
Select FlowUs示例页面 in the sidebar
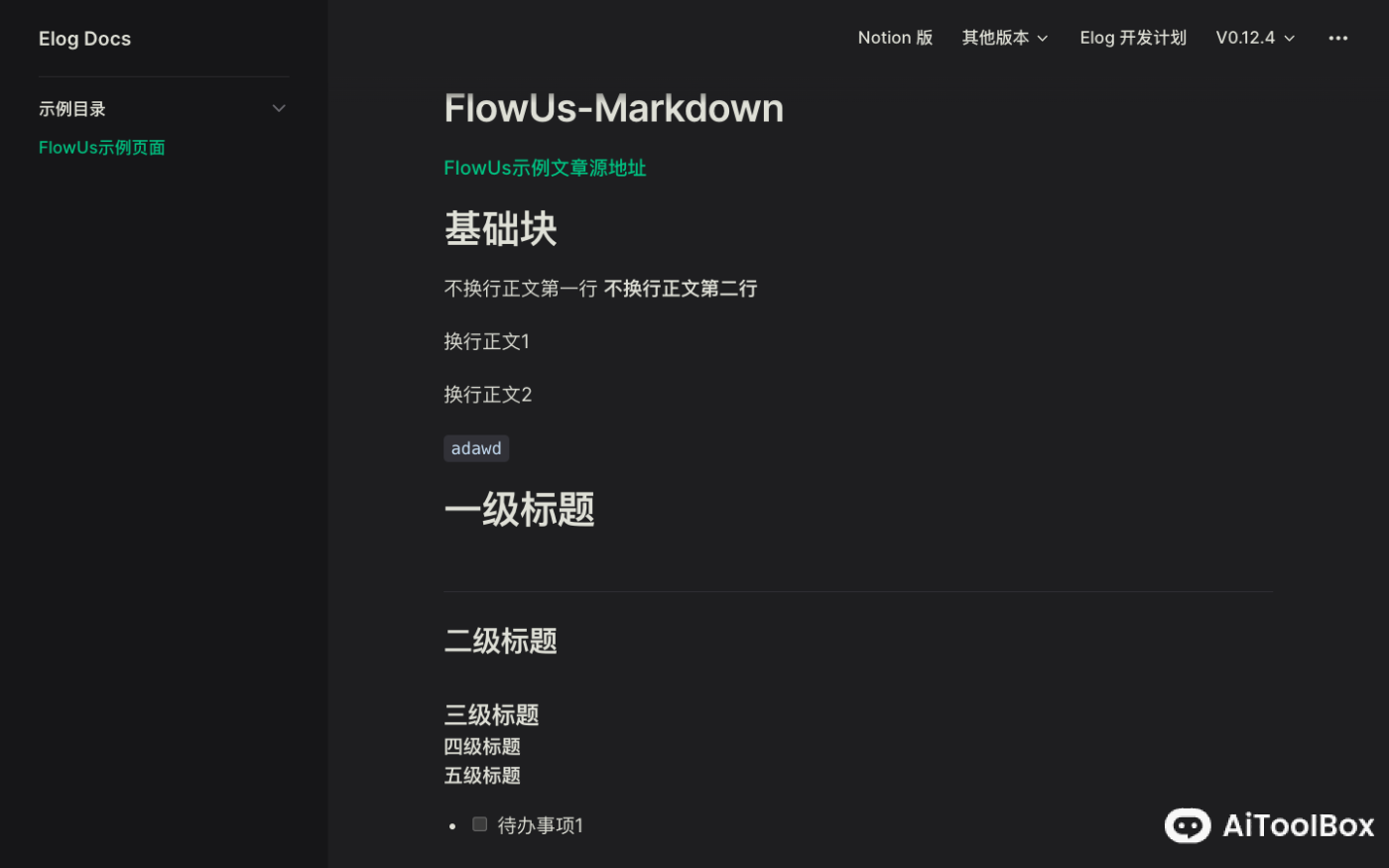click(101, 147)
